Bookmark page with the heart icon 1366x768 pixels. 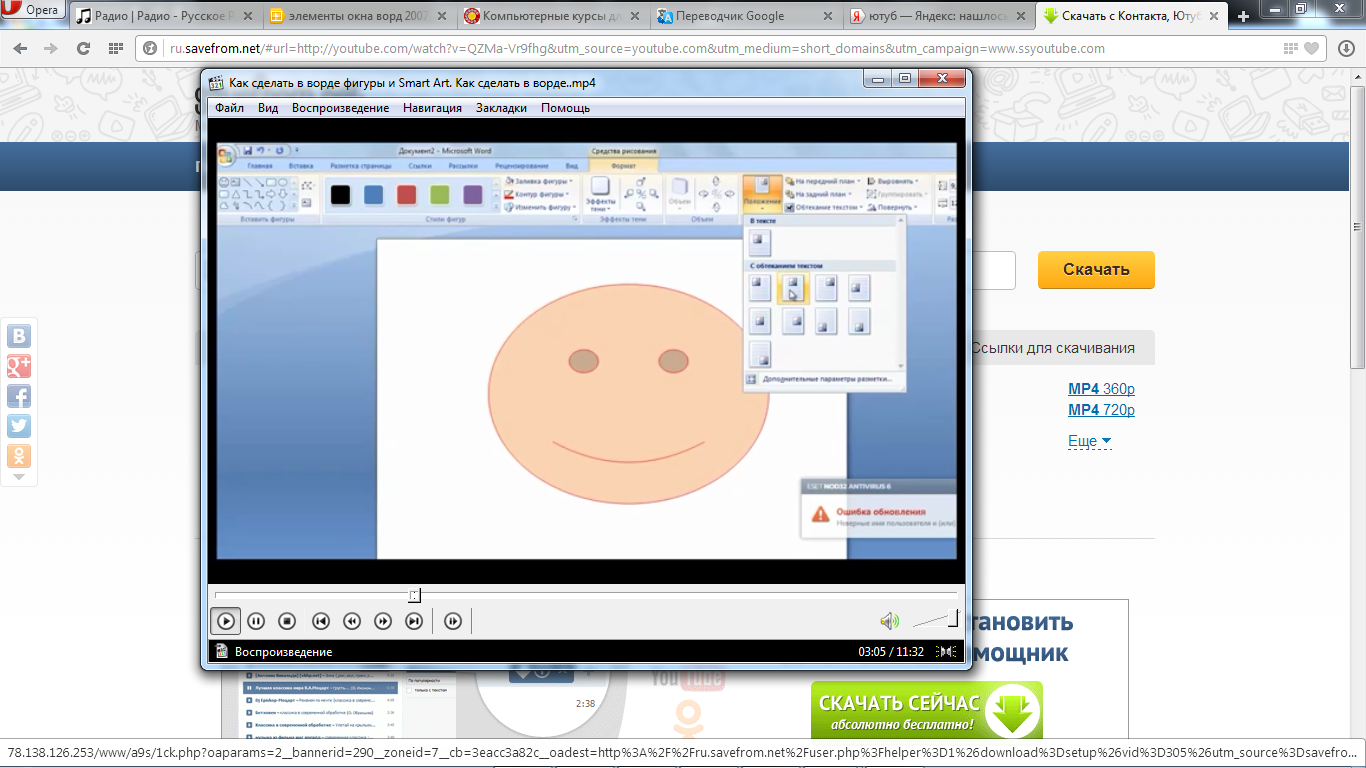point(1310,48)
